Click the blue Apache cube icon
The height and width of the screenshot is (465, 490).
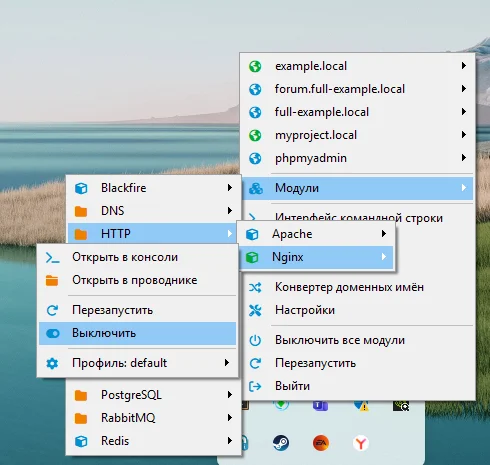coord(252,234)
